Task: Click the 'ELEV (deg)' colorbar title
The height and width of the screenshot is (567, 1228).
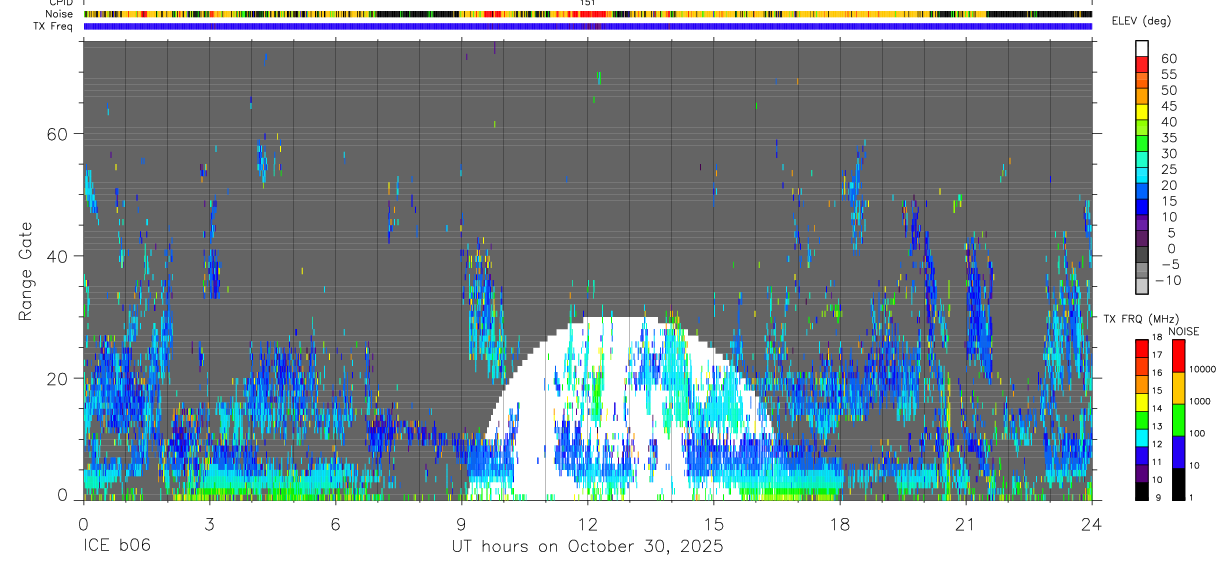Action: (x=1142, y=21)
